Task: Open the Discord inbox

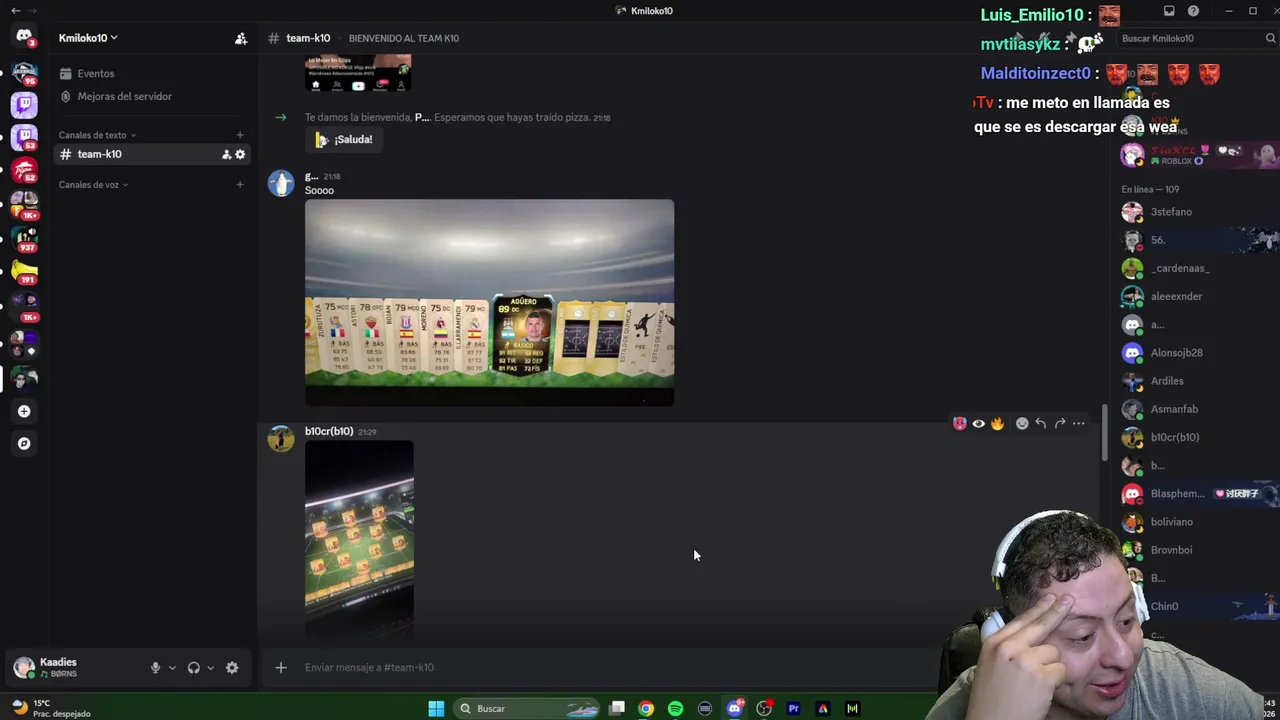Action: [1169, 11]
